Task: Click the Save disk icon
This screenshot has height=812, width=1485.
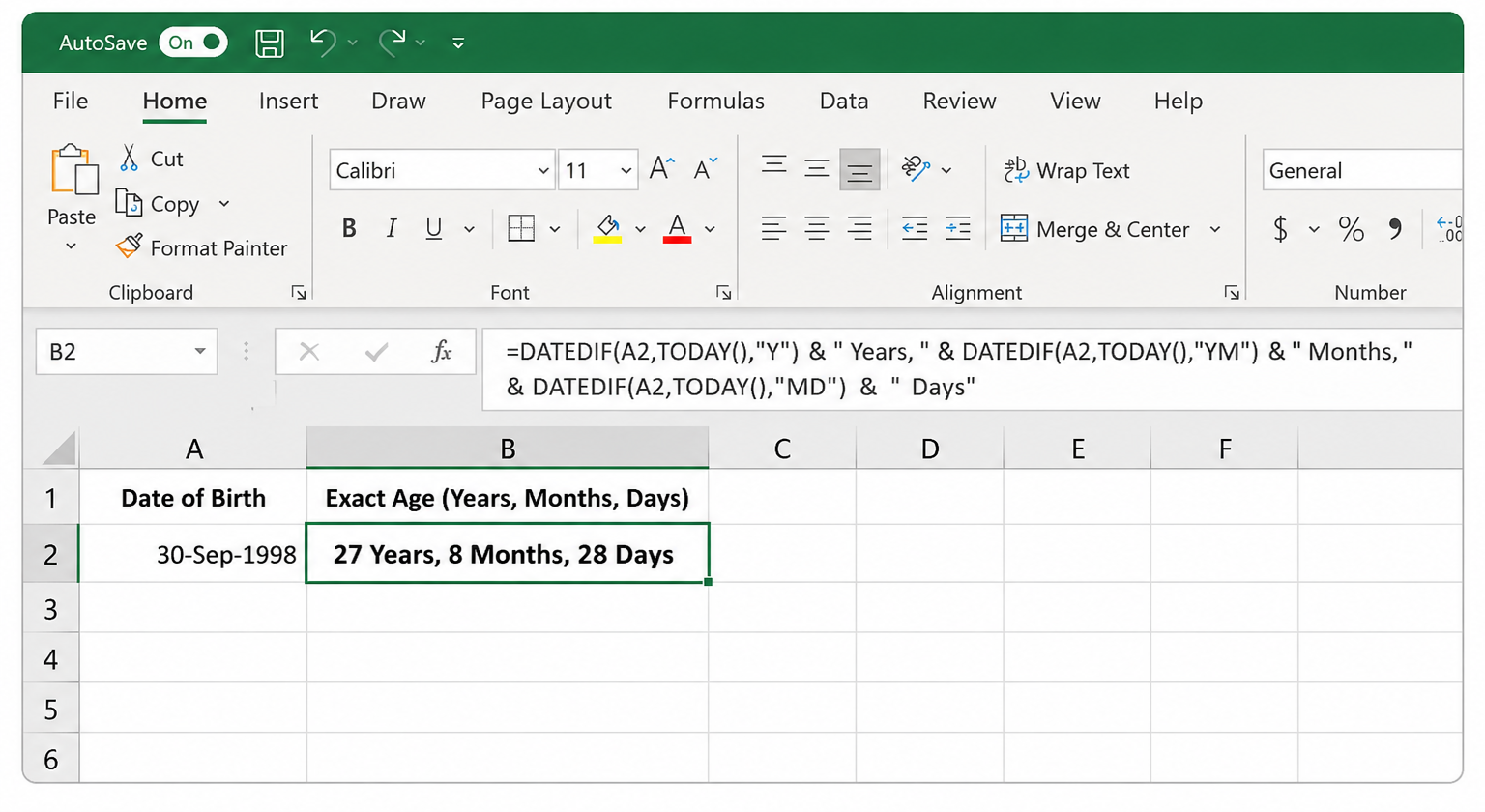Action: click(x=270, y=43)
